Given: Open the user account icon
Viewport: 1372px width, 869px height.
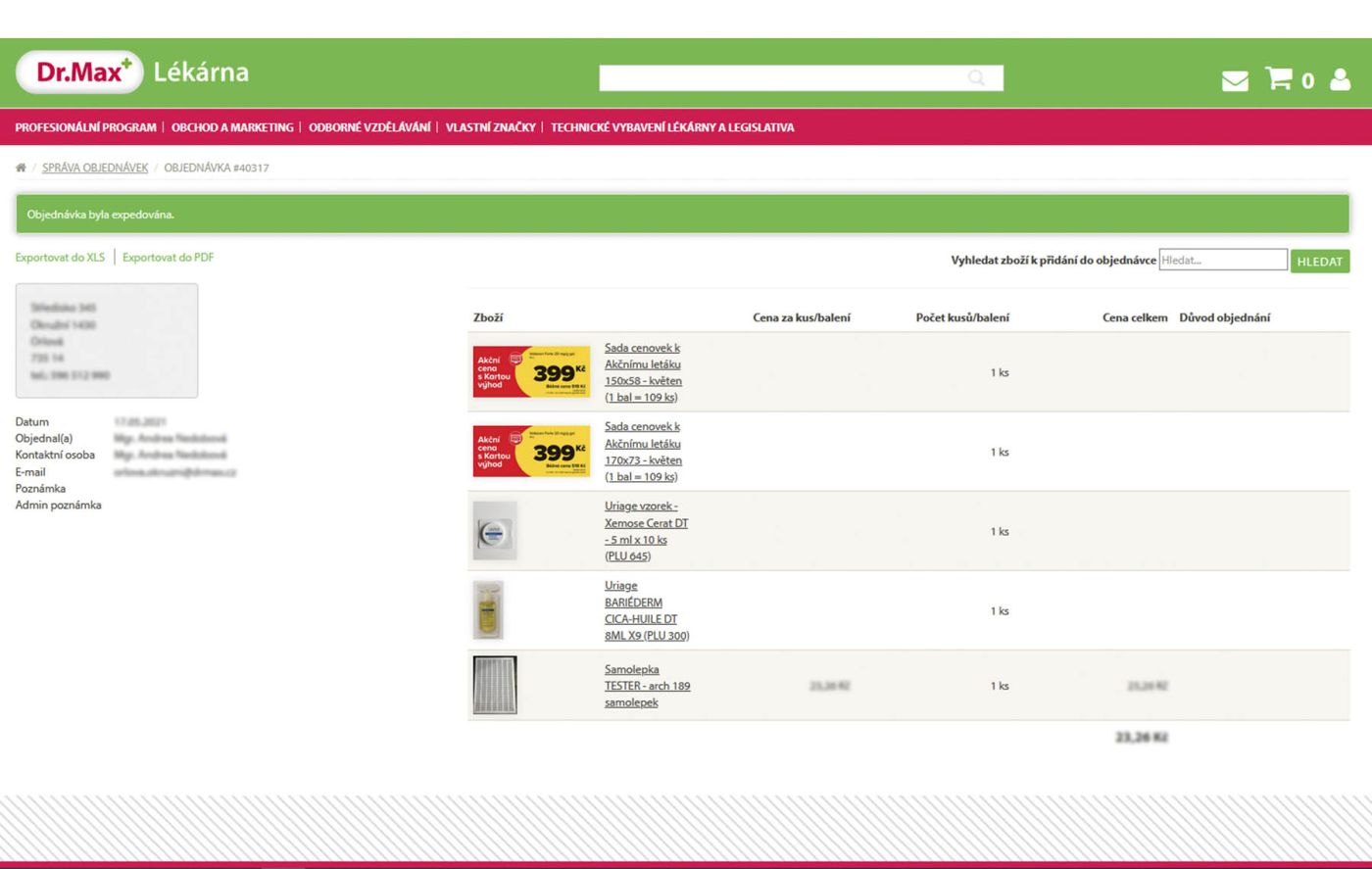Looking at the screenshot, I should click(1340, 79).
